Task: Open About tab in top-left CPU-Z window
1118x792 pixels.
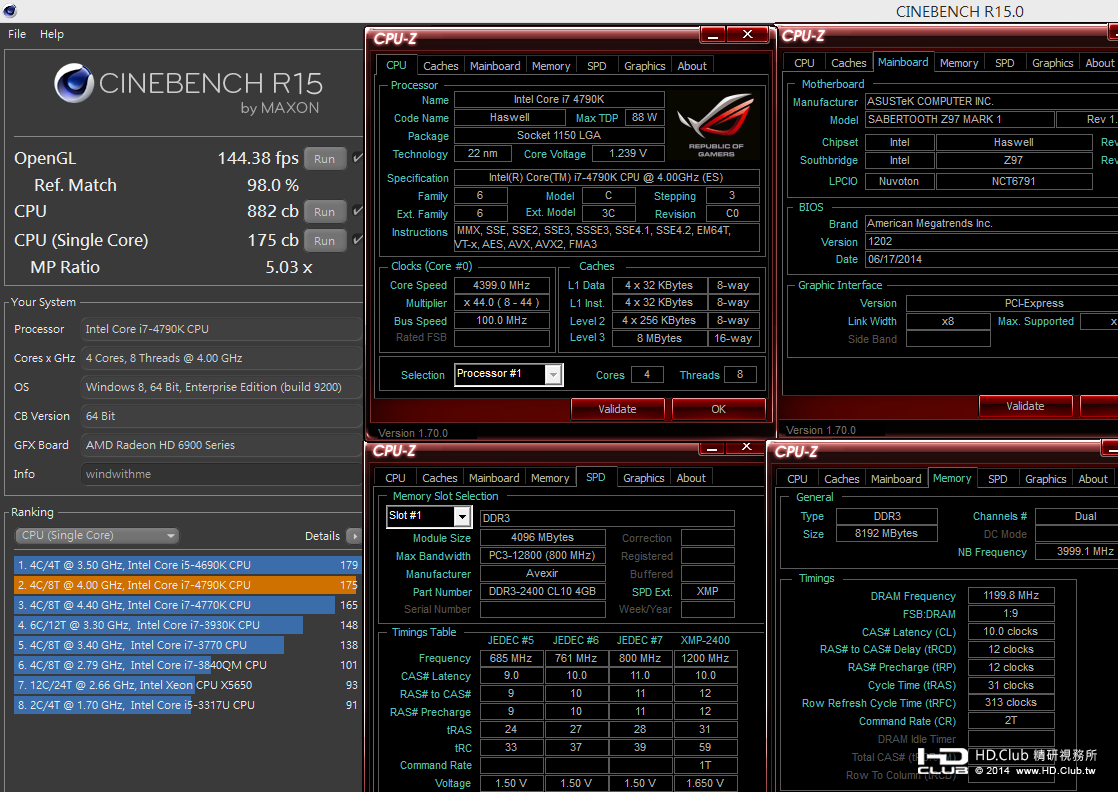Action: click(692, 66)
